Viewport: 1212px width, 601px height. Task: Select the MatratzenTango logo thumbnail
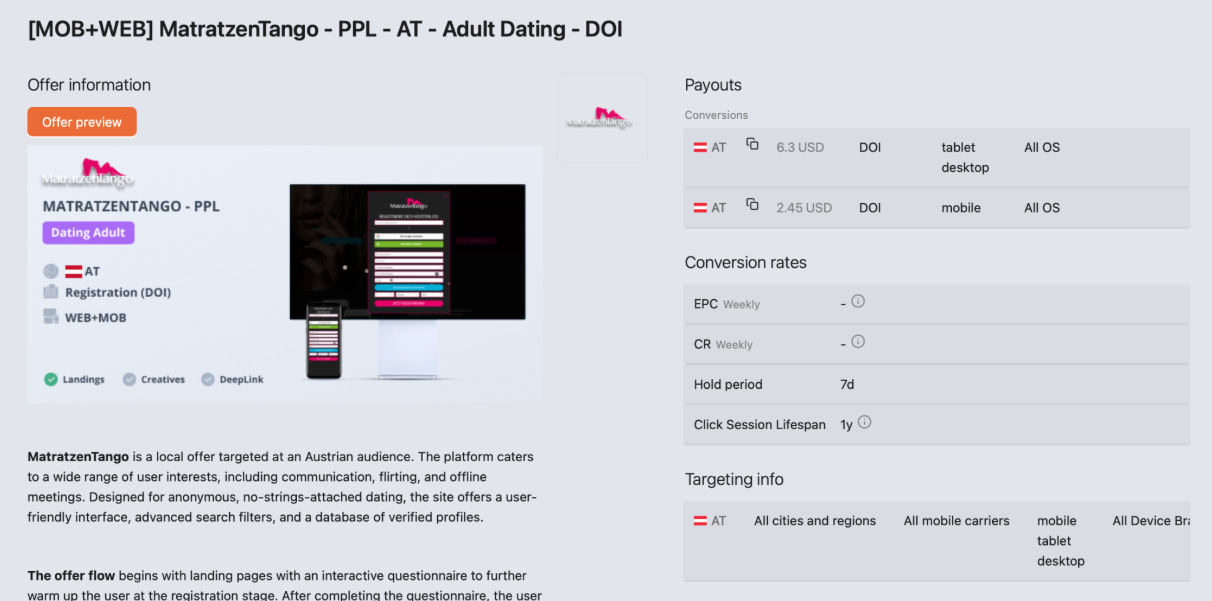tap(602, 118)
